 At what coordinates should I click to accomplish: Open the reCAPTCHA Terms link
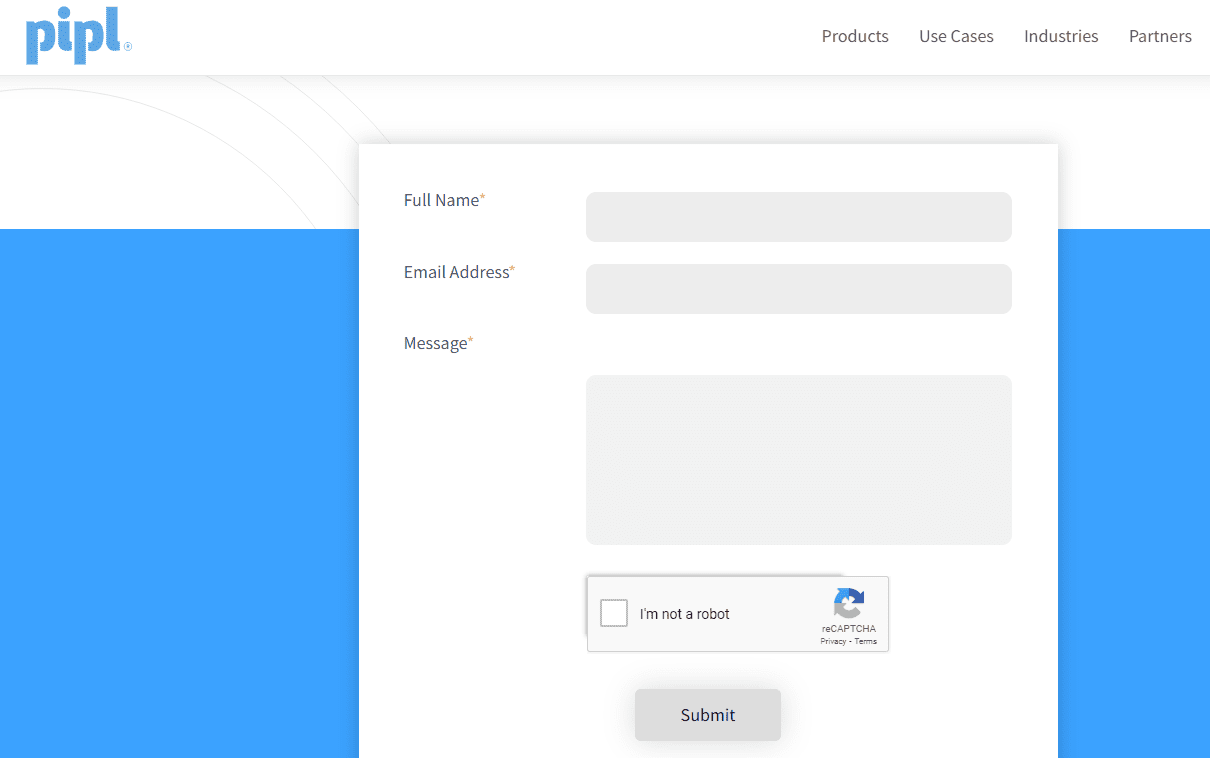866,641
